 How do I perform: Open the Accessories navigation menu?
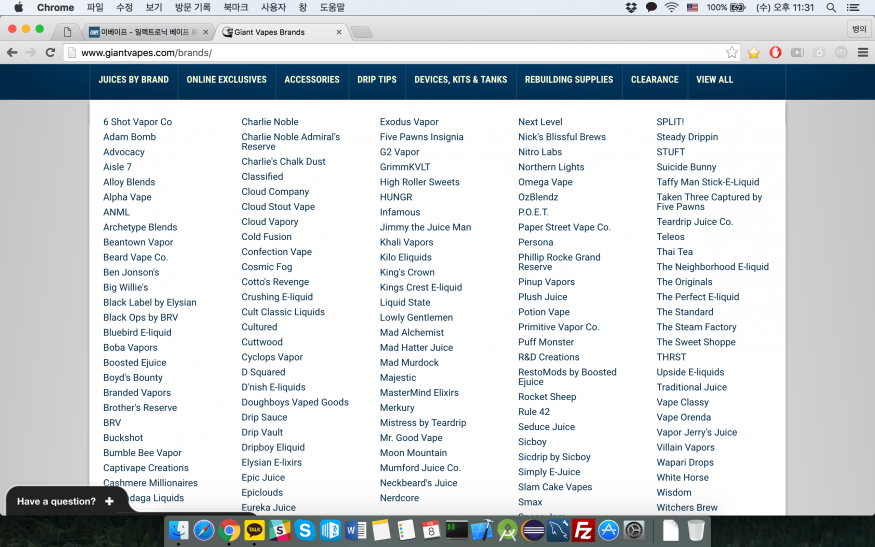(x=312, y=80)
